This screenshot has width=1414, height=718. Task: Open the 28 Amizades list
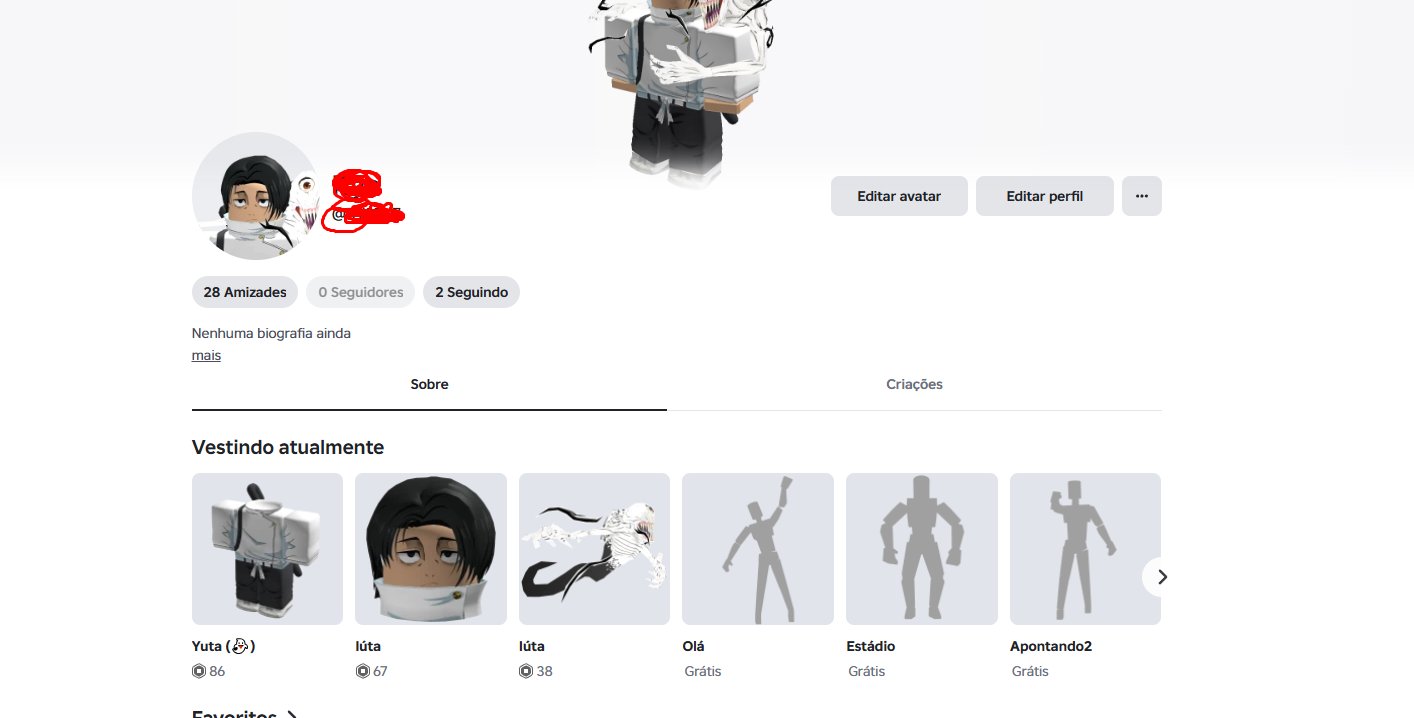coord(245,292)
